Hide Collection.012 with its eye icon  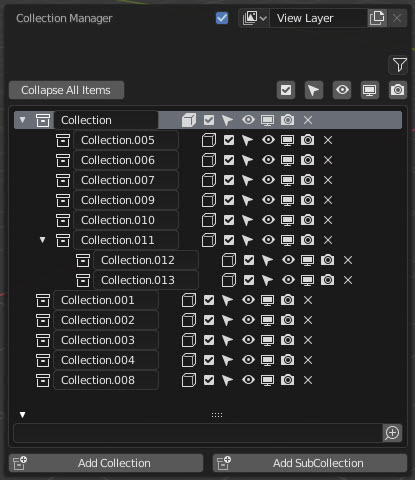[288, 260]
